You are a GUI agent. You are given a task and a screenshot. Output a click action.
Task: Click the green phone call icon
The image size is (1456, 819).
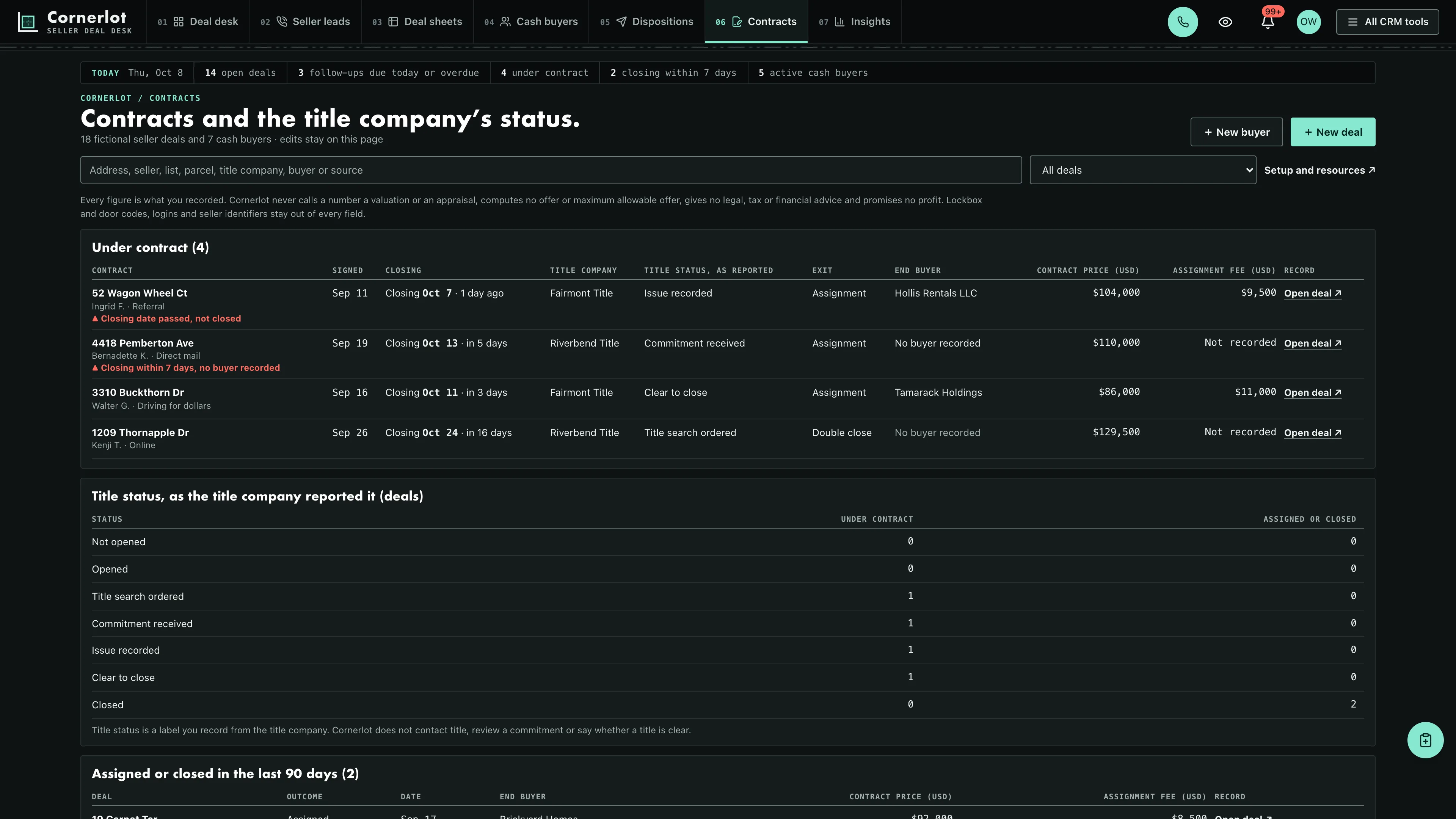1183,22
